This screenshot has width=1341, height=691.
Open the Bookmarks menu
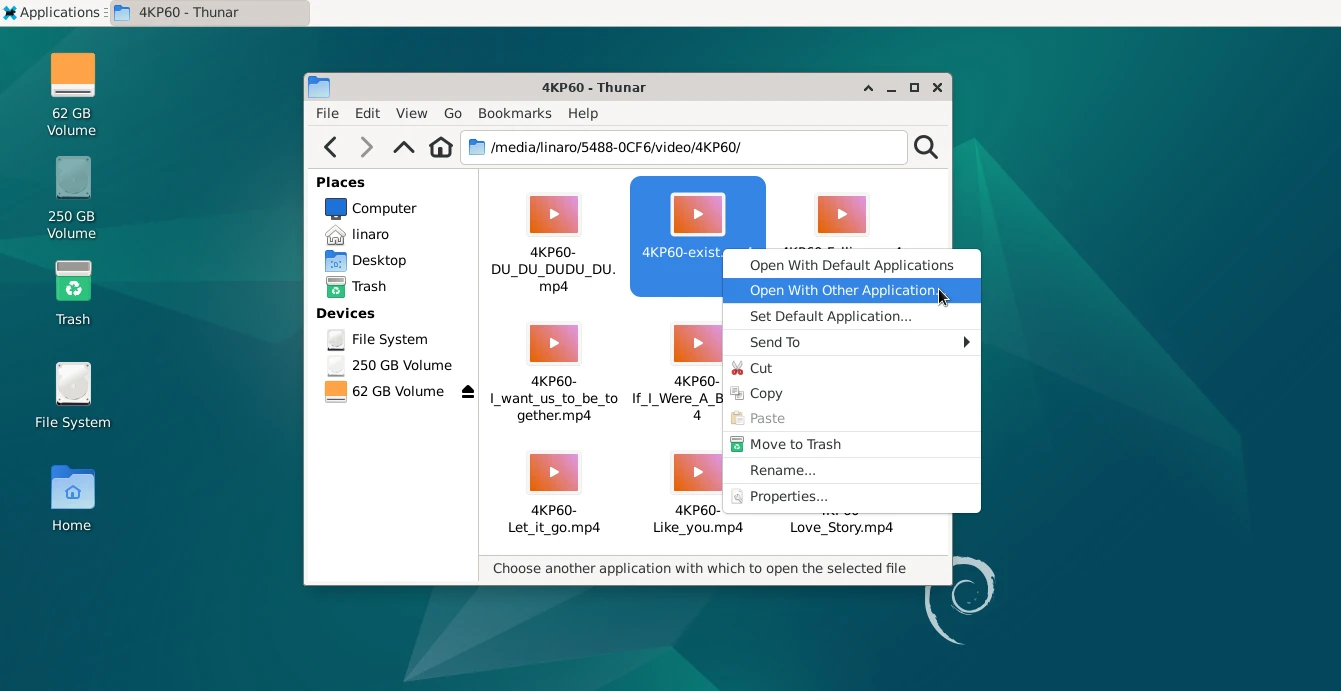(x=514, y=113)
